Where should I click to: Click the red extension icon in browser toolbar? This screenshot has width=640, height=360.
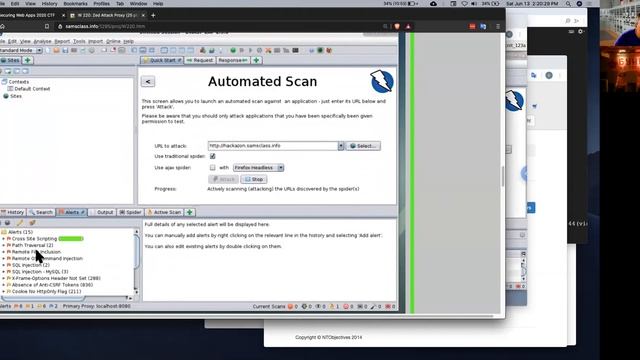click(472, 26)
